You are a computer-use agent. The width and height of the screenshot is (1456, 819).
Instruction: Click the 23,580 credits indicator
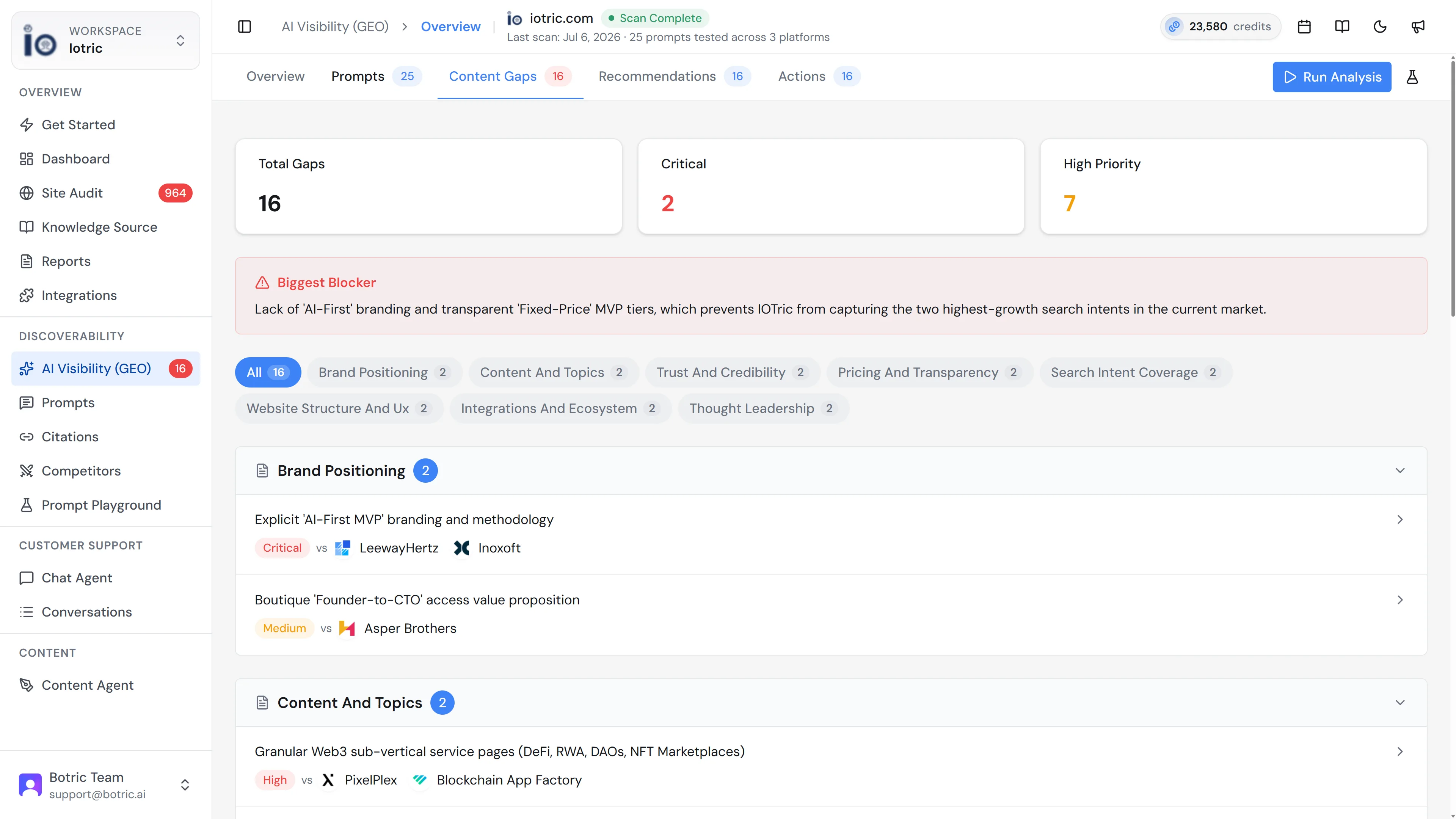pos(1220,27)
